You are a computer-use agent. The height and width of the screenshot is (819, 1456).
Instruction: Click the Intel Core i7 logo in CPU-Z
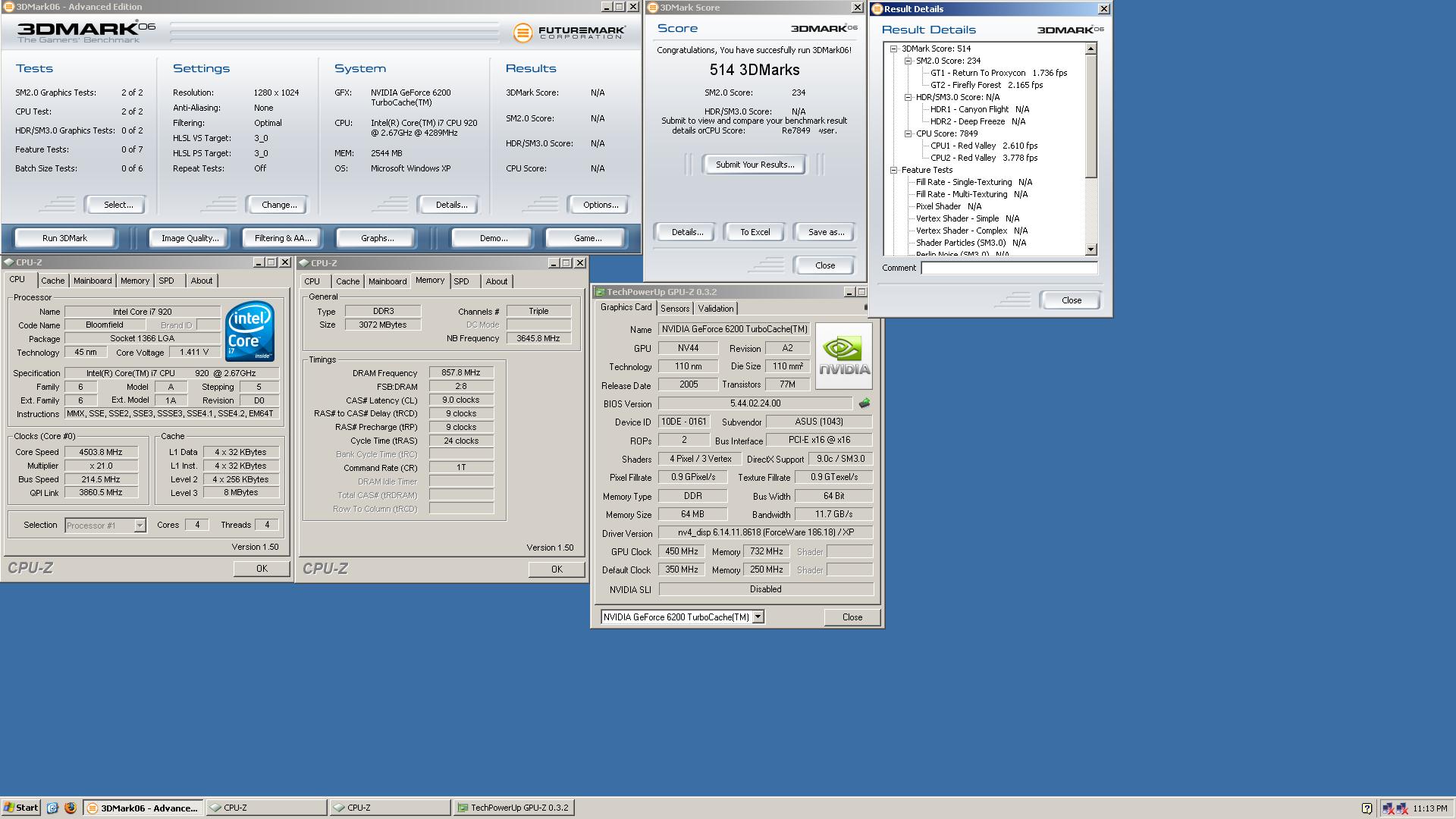(249, 331)
